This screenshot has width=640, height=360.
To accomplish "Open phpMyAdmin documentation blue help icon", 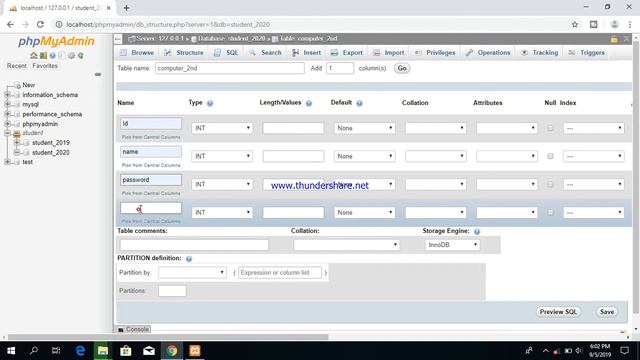I will coord(53,55).
